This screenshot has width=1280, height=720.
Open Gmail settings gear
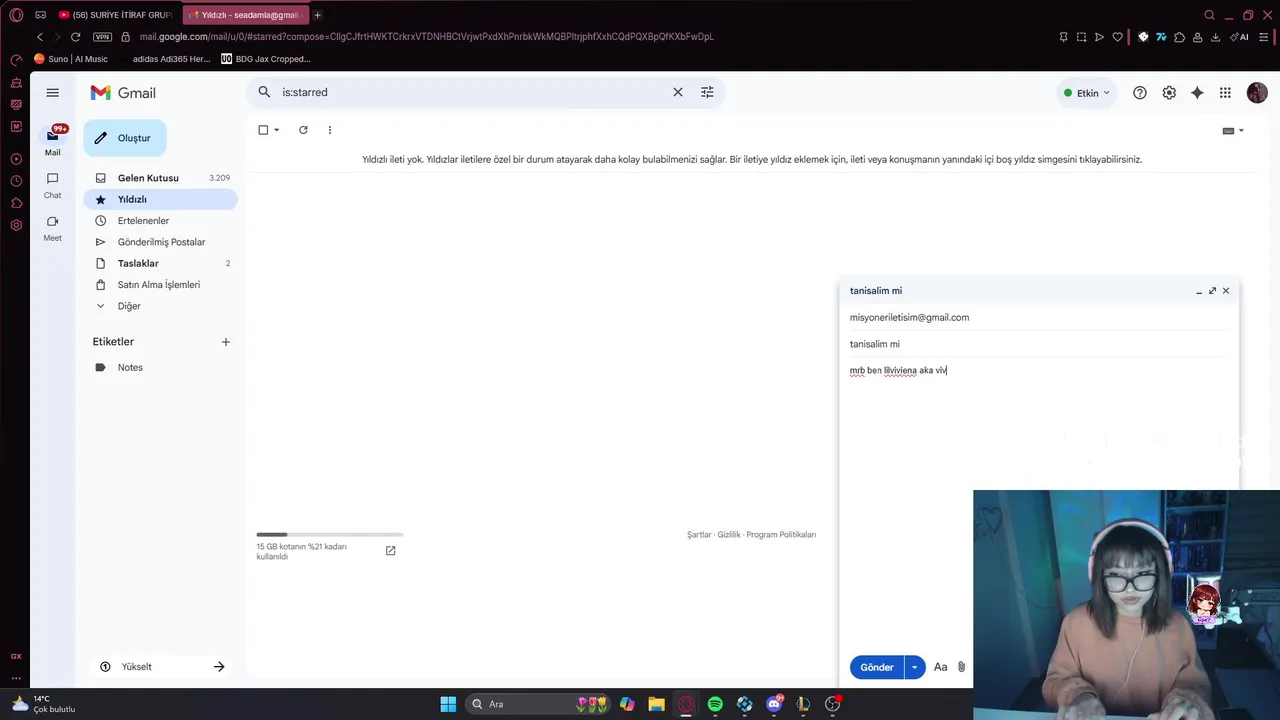click(x=1169, y=93)
